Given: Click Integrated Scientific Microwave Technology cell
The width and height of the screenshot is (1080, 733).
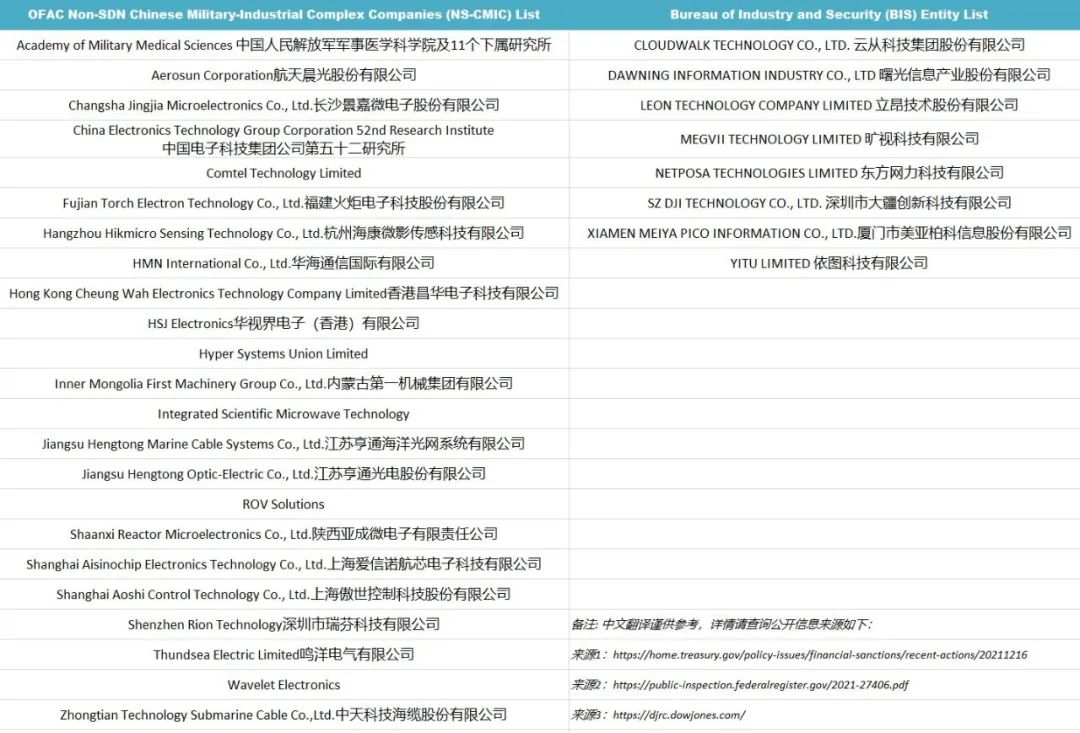Looking at the screenshot, I should click(x=284, y=414).
